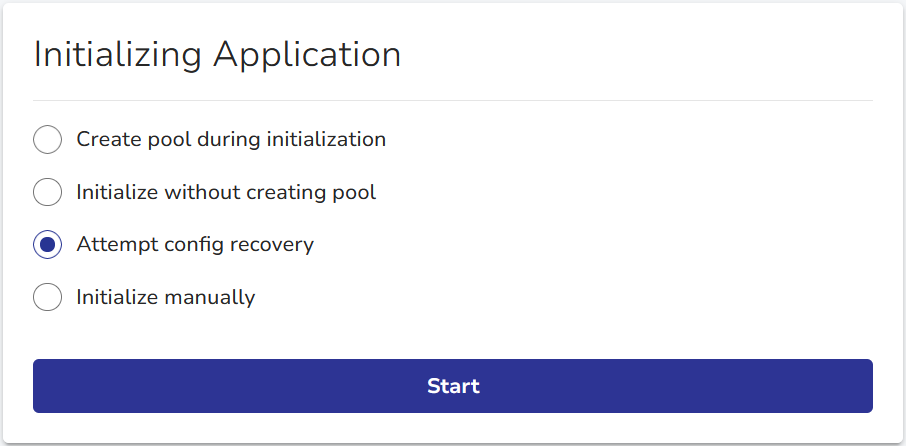Select the 'Create pool during initialization' radio button

pos(48,140)
